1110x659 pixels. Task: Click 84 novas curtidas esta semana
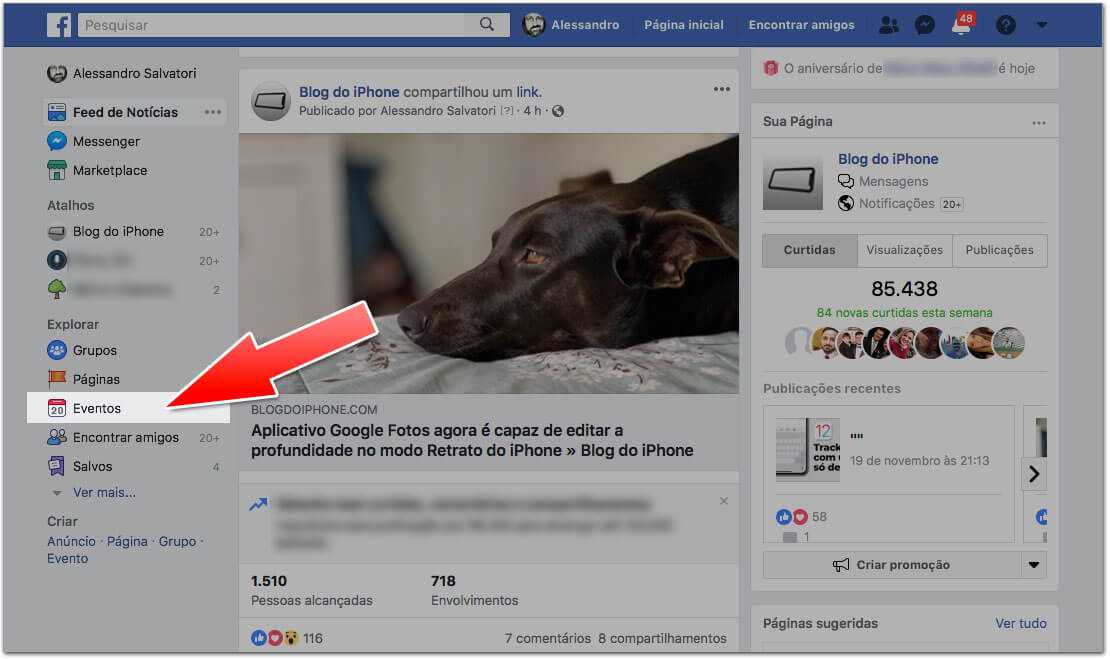[904, 312]
